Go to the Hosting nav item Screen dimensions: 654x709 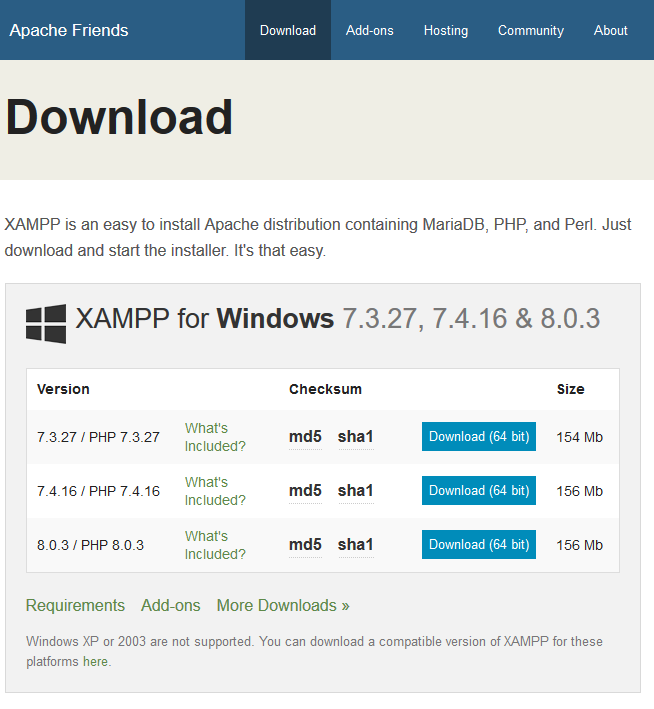(445, 30)
